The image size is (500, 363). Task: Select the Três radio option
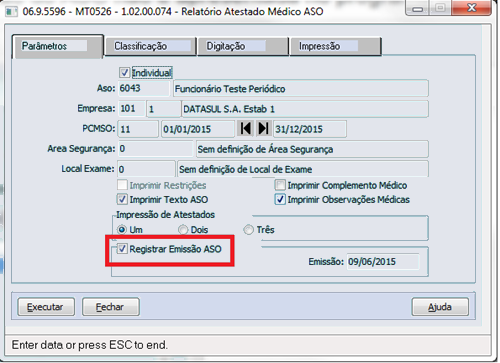(x=248, y=230)
